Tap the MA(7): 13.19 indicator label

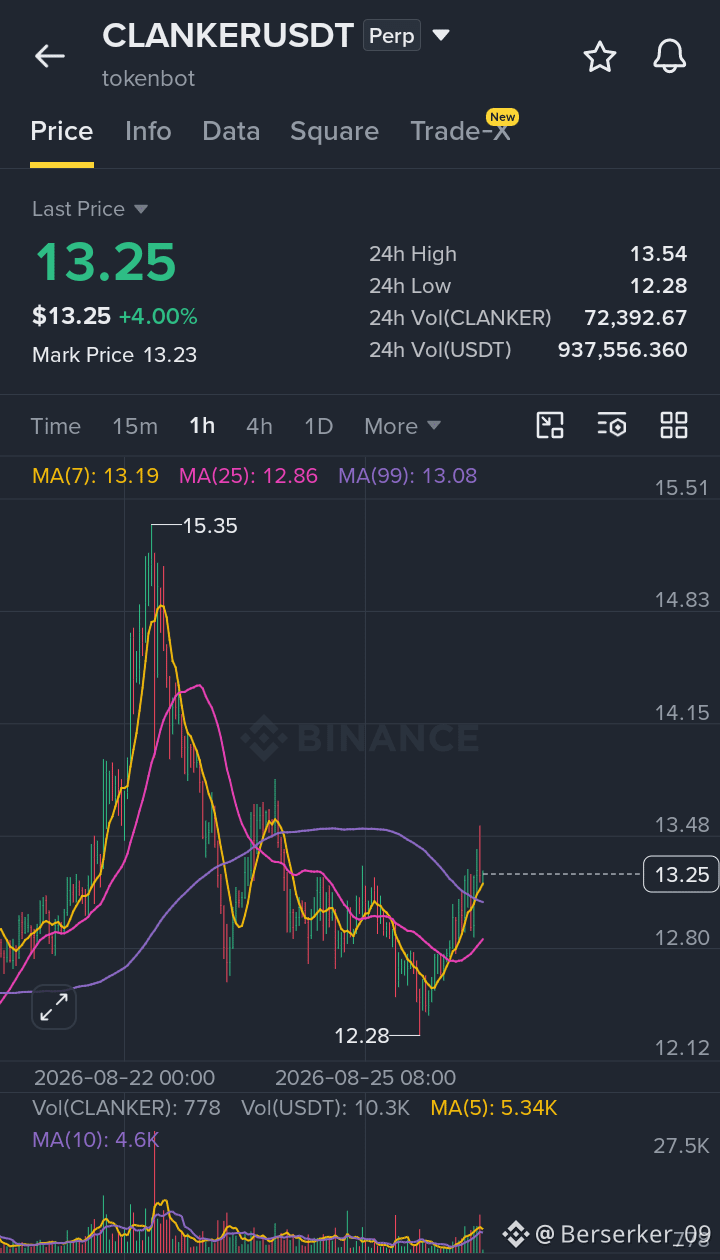pos(96,476)
